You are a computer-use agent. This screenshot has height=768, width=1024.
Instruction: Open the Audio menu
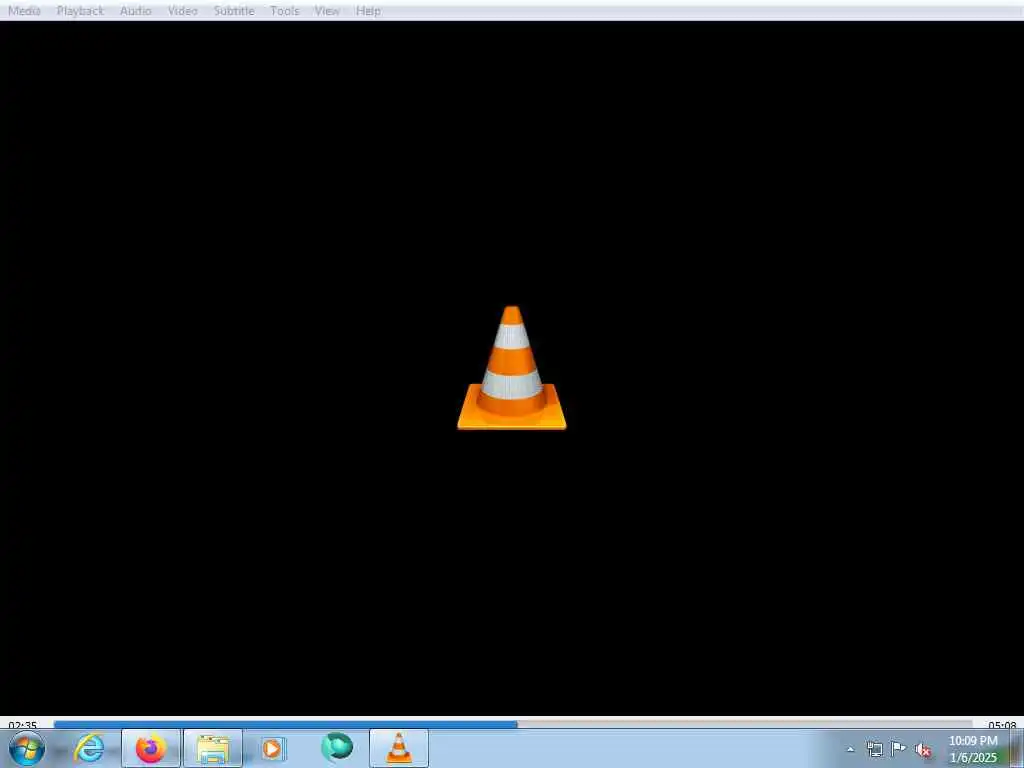tap(135, 11)
